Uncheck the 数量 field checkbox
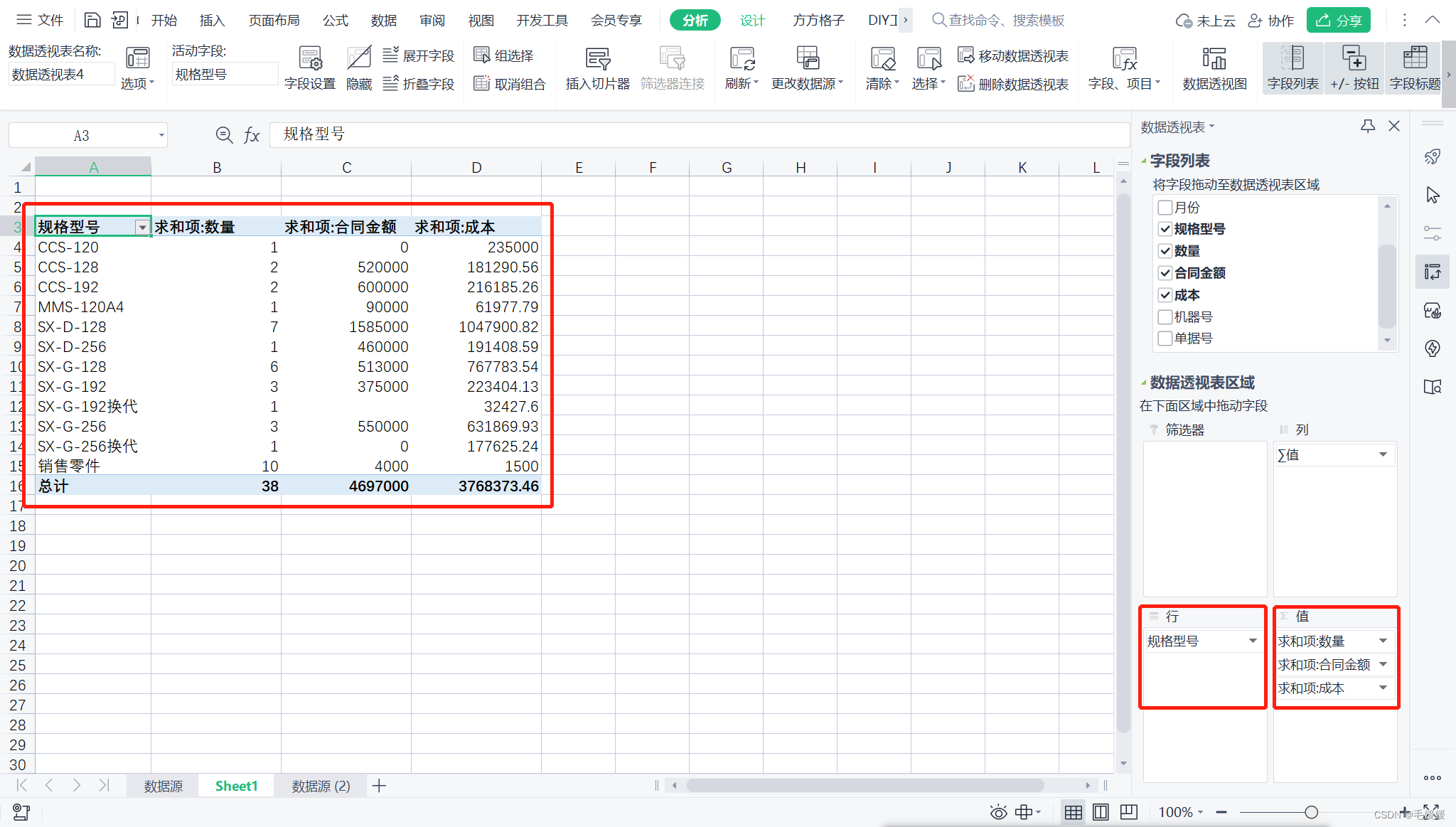The height and width of the screenshot is (827, 1456). (1165, 251)
